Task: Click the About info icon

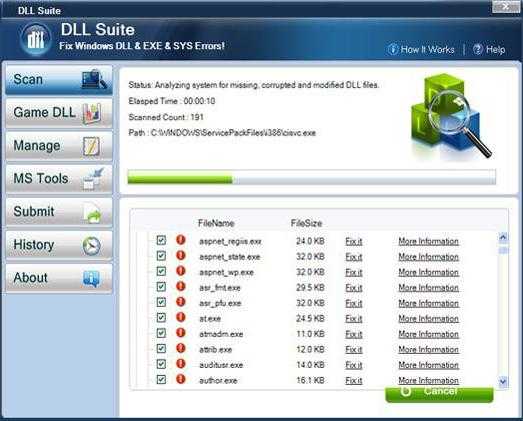Action: coord(91,279)
